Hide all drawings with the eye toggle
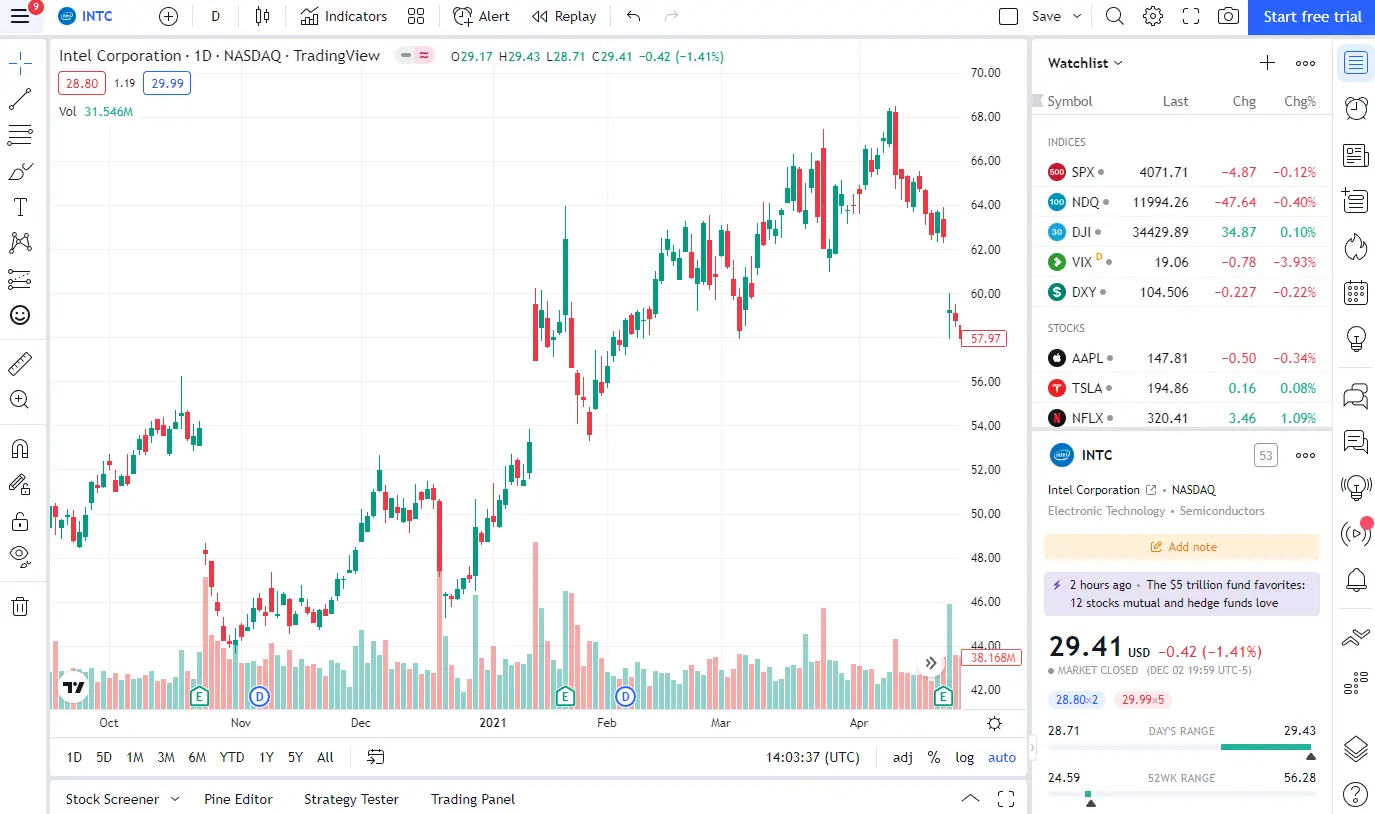 (21, 556)
